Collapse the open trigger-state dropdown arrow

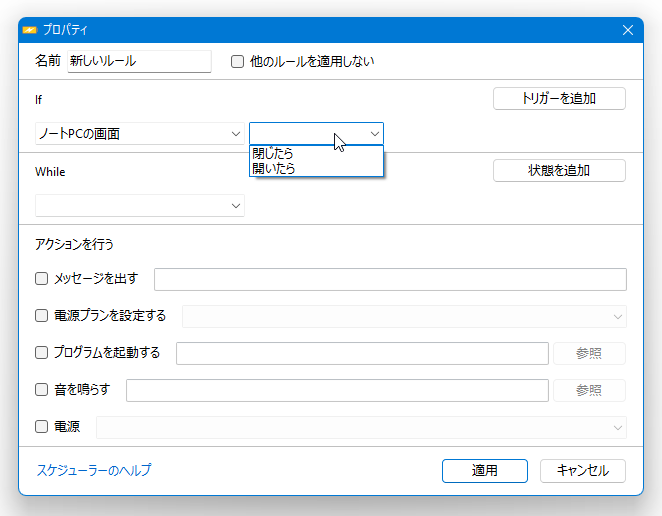point(374,134)
